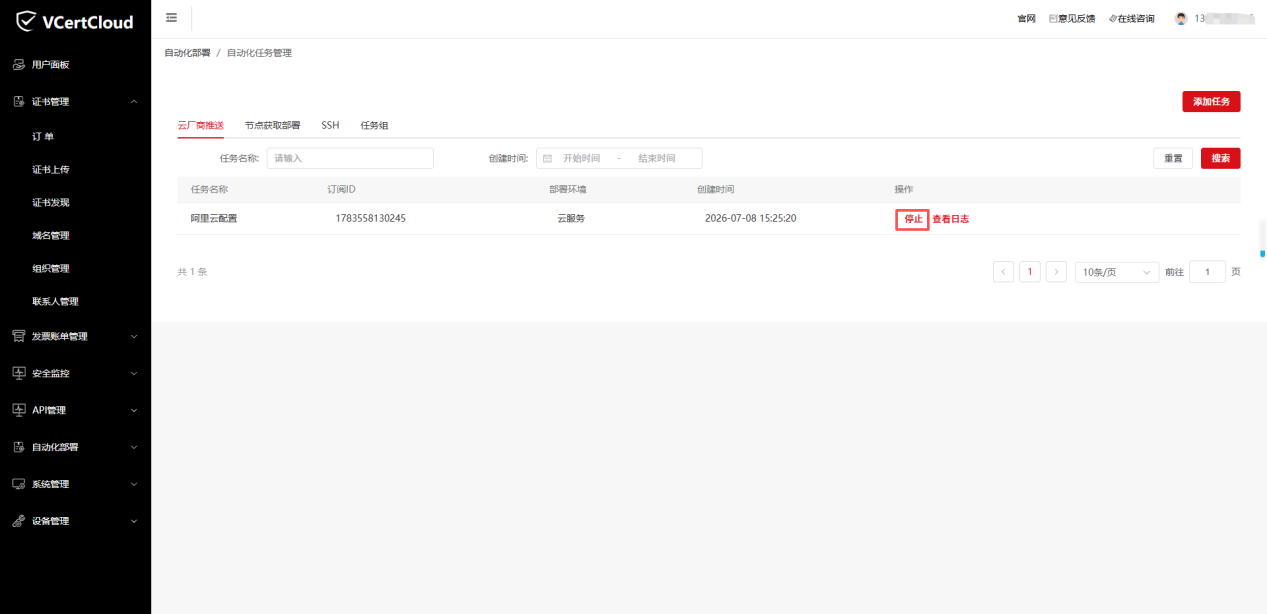Click the user avatar icon

point(1181,19)
